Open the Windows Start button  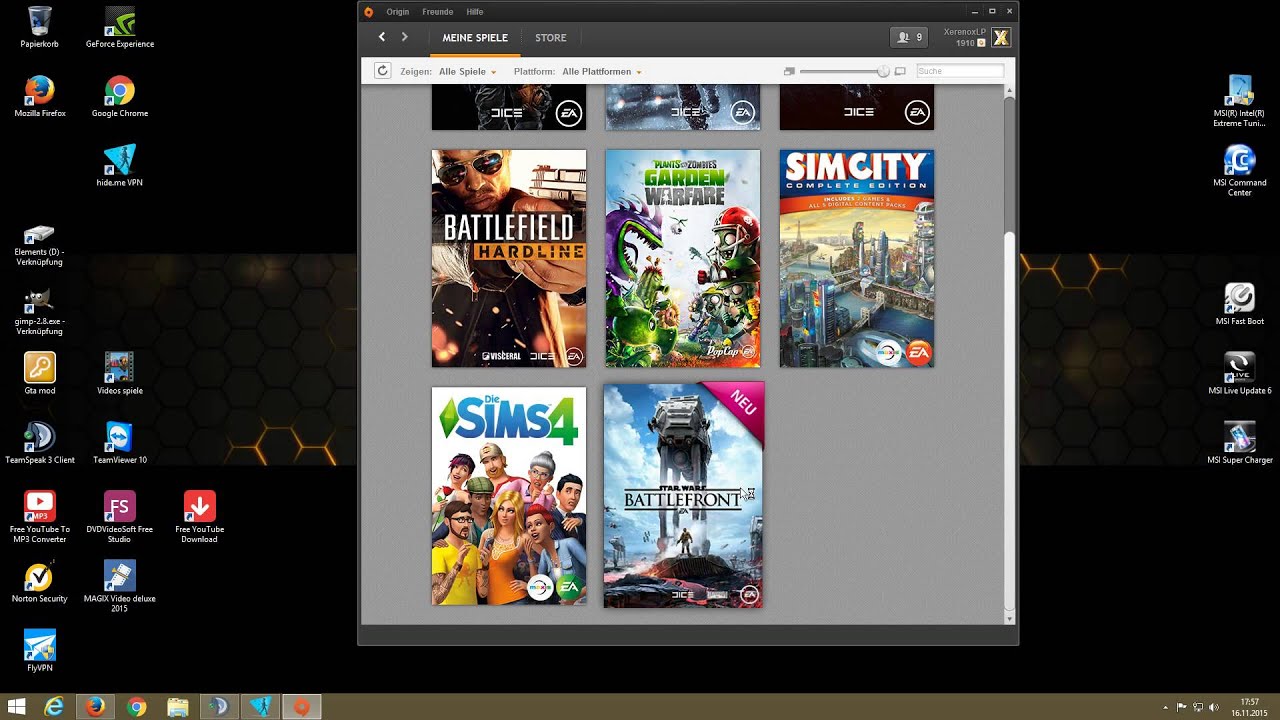point(16,707)
